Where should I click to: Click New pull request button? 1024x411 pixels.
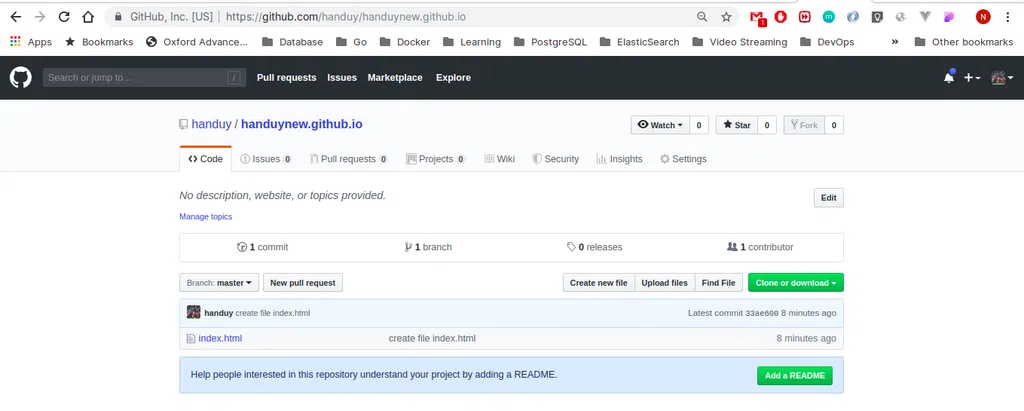tap(303, 283)
